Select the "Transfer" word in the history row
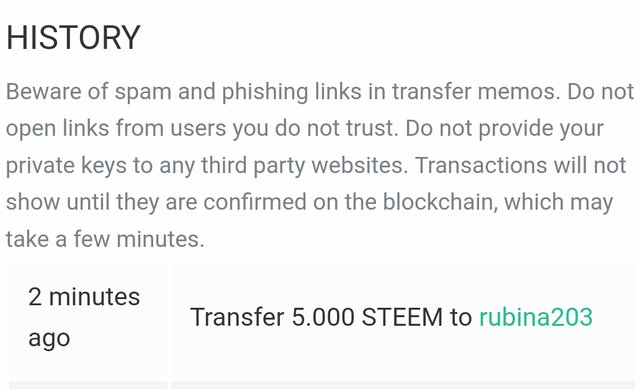The height and width of the screenshot is (389, 640). (x=237, y=317)
